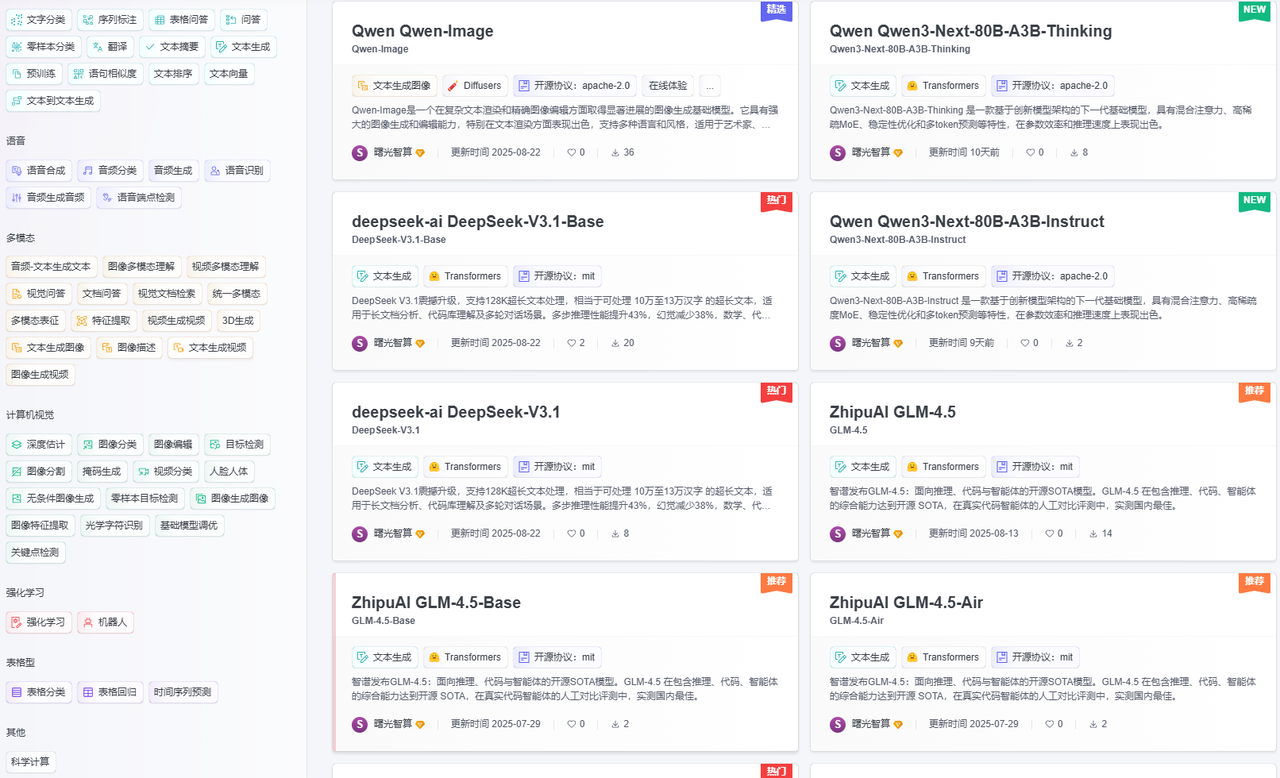Toggle the 零样本分类 filter
The height and width of the screenshot is (778, 1280).
click(44, 46)
